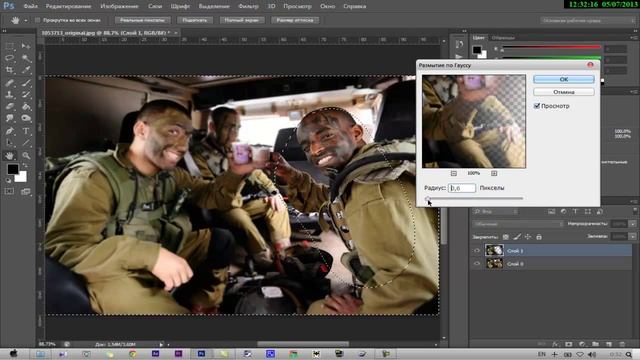
Task: Toggle type layer filter in Layers panel
Action: tap(575, 211)
